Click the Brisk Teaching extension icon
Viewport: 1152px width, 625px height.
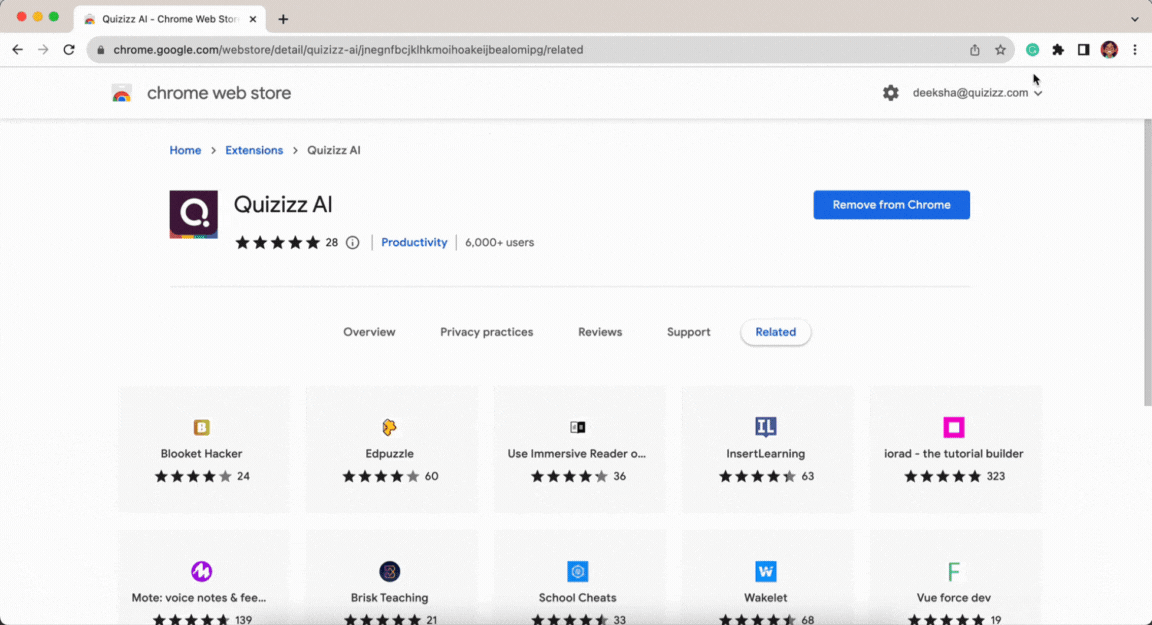(x=390, y=571)
